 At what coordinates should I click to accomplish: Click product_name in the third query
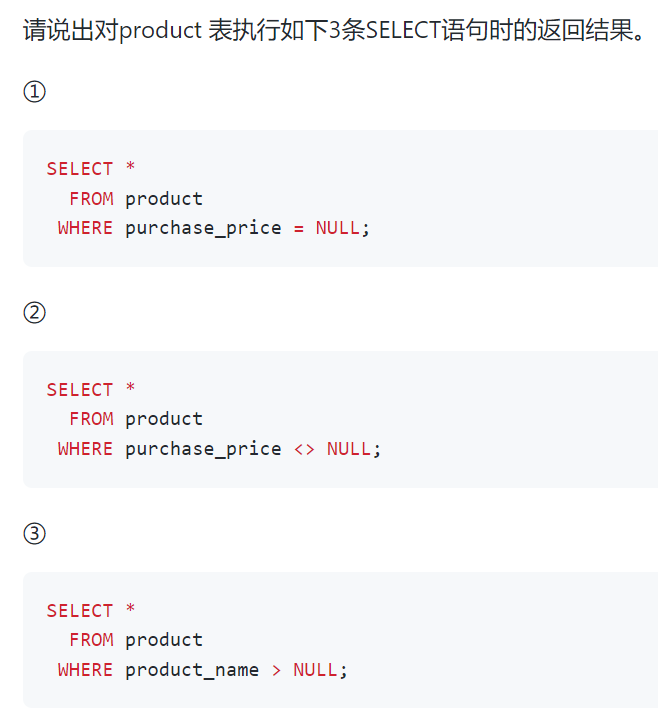[x=192, y=670]
